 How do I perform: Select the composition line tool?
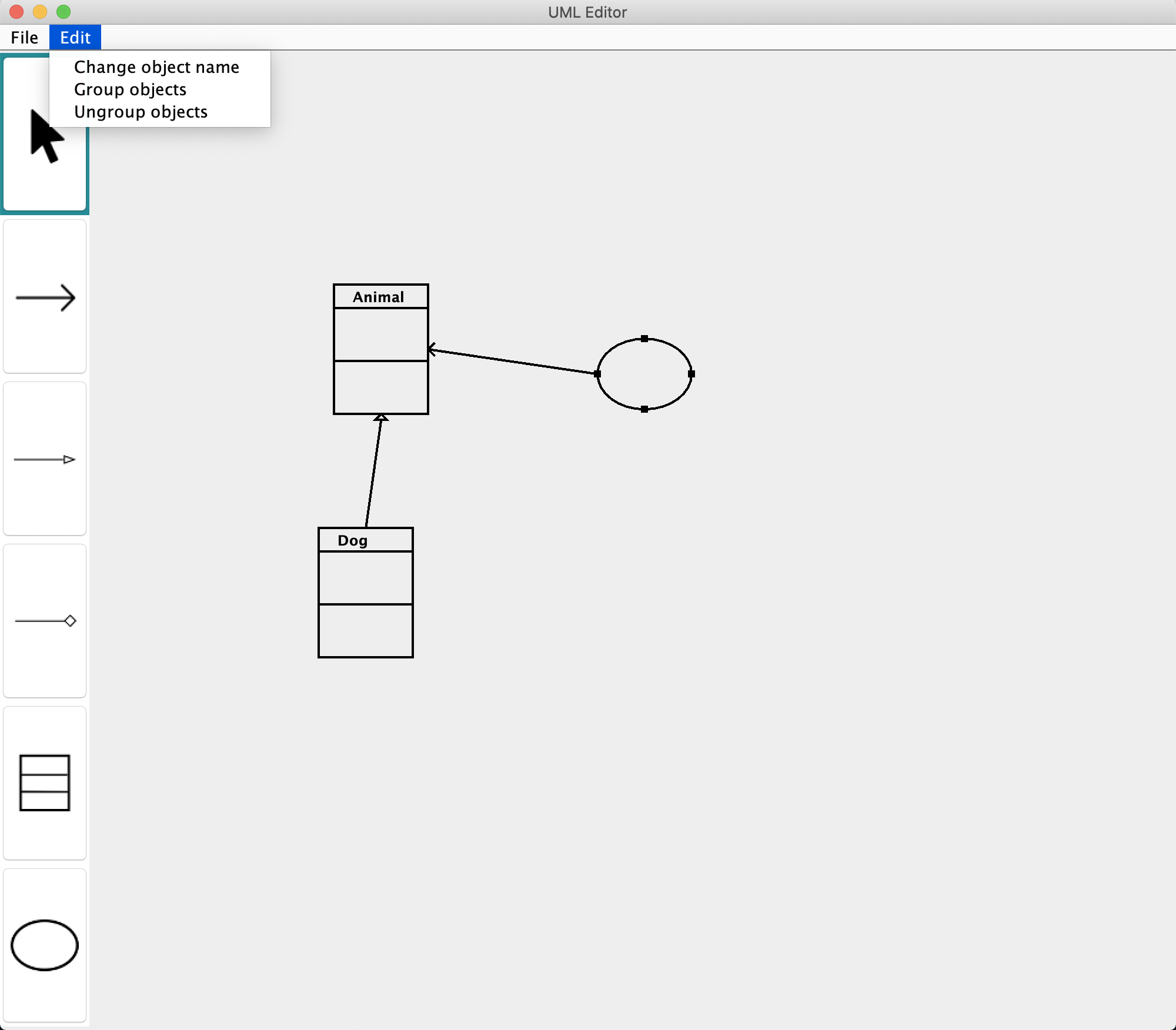point(45,621)
